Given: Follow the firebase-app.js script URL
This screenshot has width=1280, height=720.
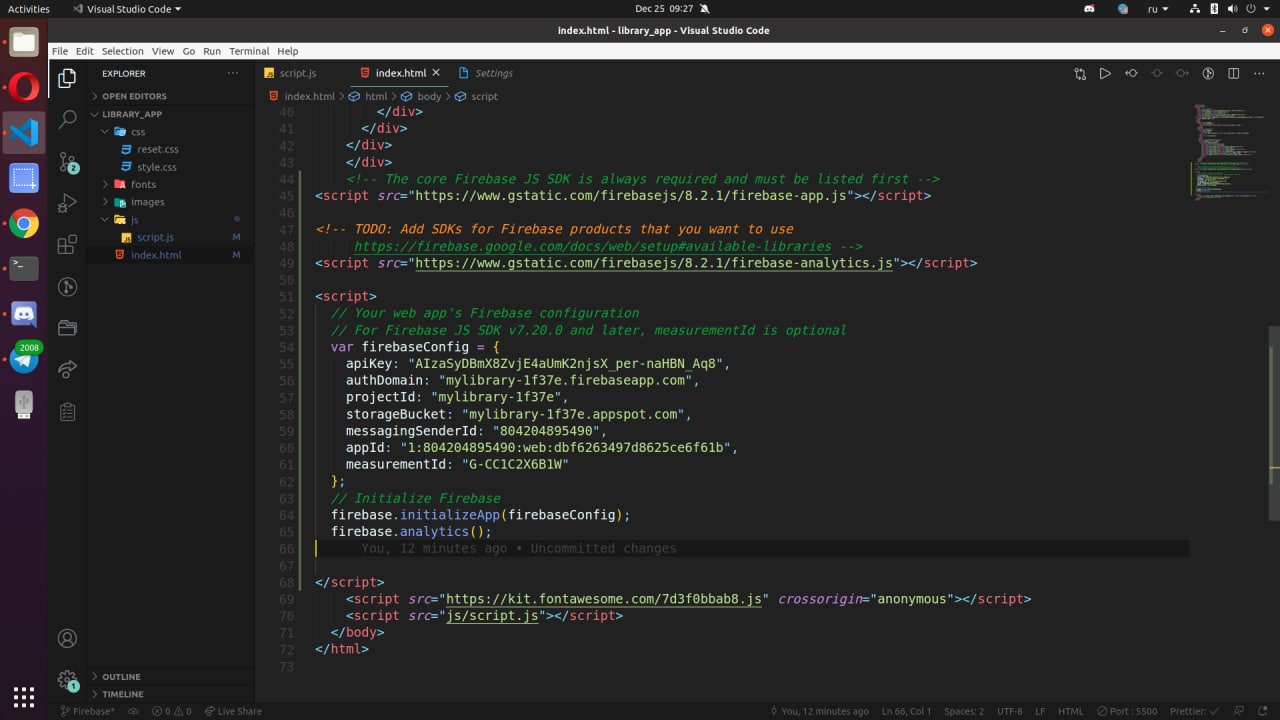Looking at the screenshot, I should pyautogui.click(x=631, y=196).
